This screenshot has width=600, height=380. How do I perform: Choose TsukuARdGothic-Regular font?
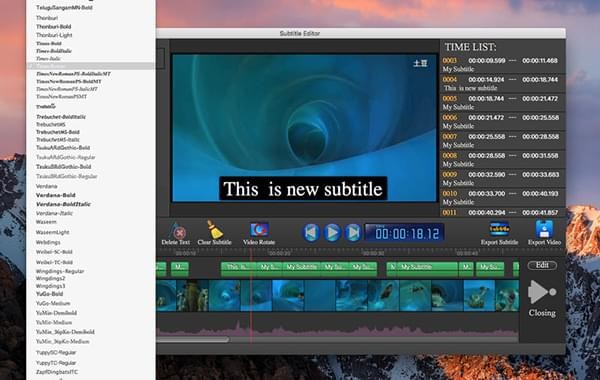65,157
